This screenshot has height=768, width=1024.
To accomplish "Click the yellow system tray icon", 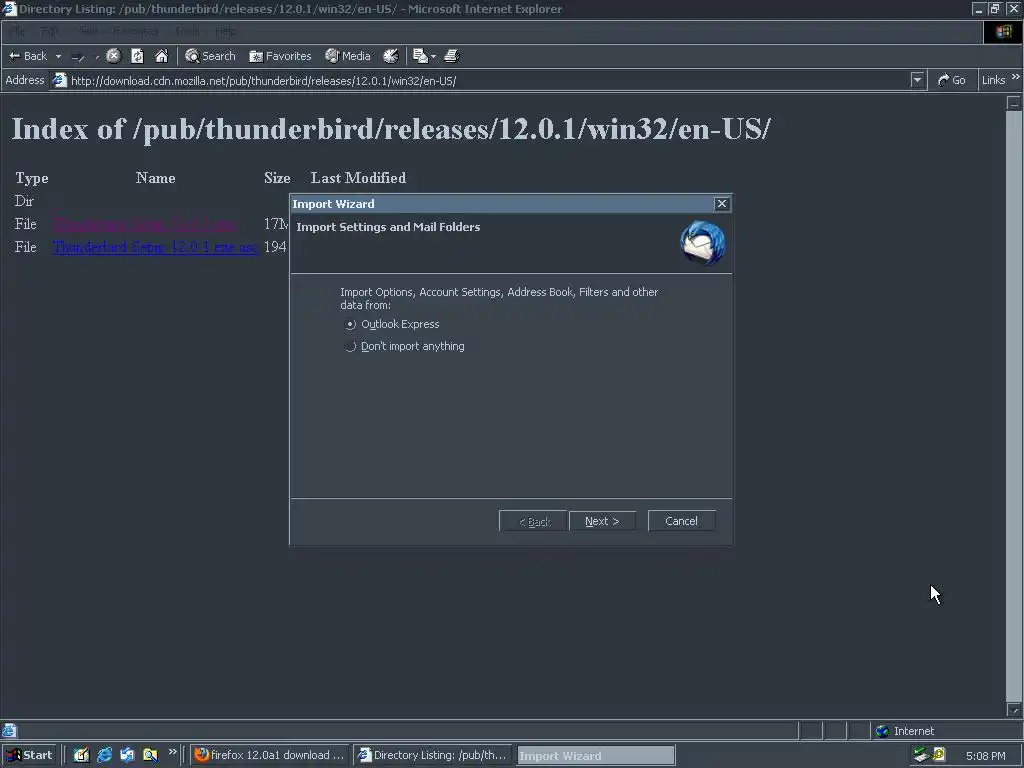I will click(938, 754).
